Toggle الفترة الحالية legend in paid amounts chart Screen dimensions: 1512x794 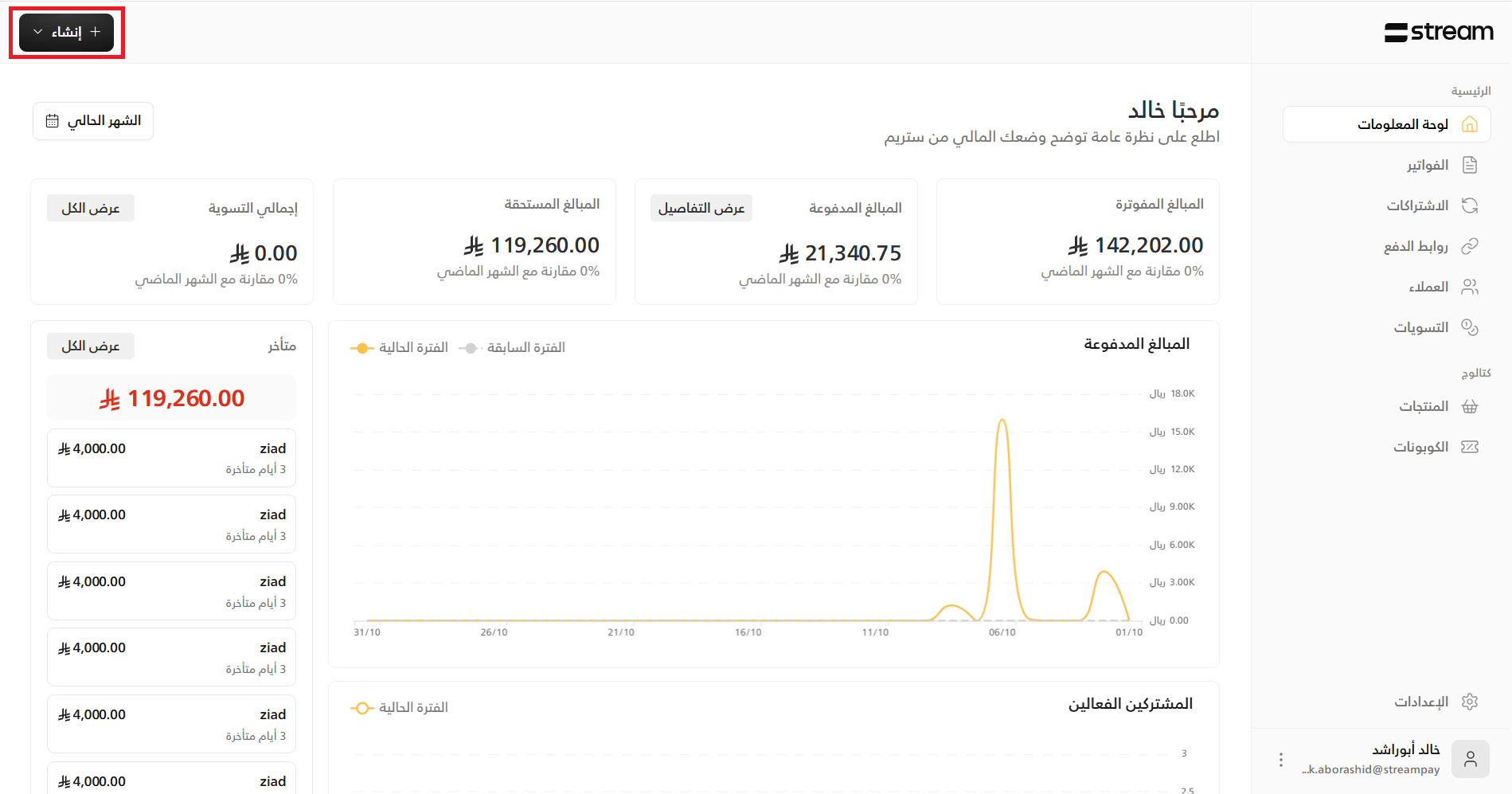(400, 348)
